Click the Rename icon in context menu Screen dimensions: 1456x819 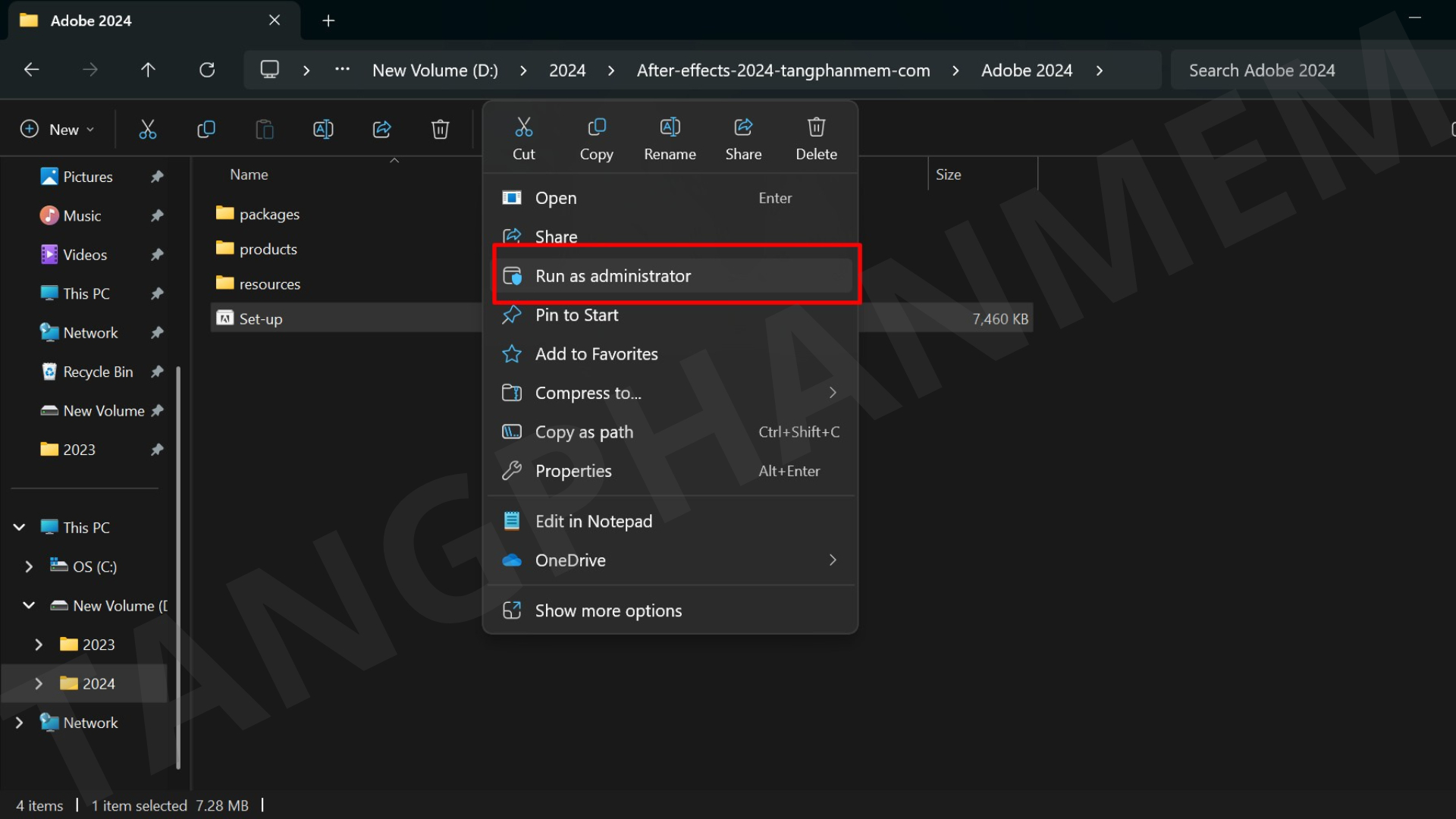coord(670,137)
